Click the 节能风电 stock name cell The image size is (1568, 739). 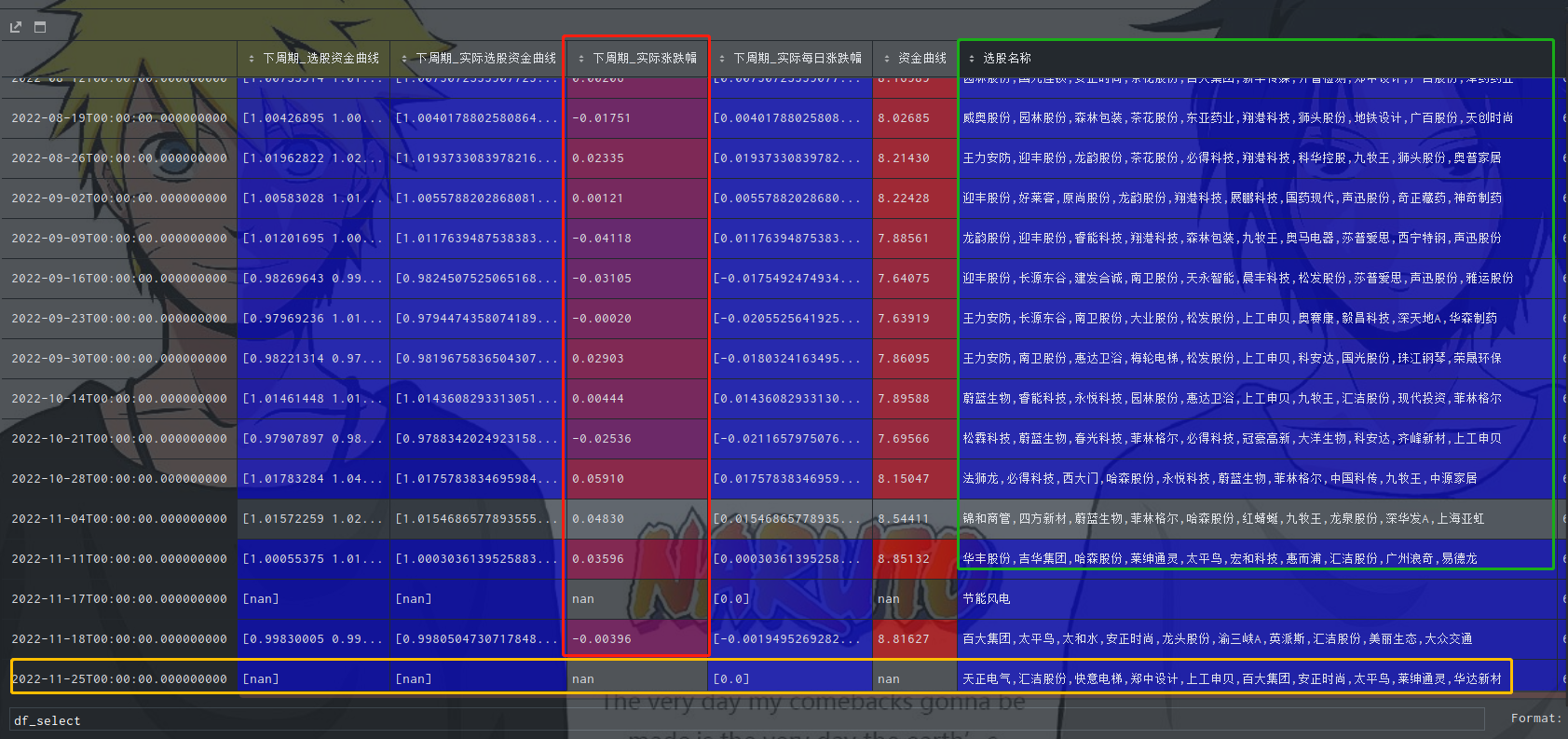[x=986, y=599]
